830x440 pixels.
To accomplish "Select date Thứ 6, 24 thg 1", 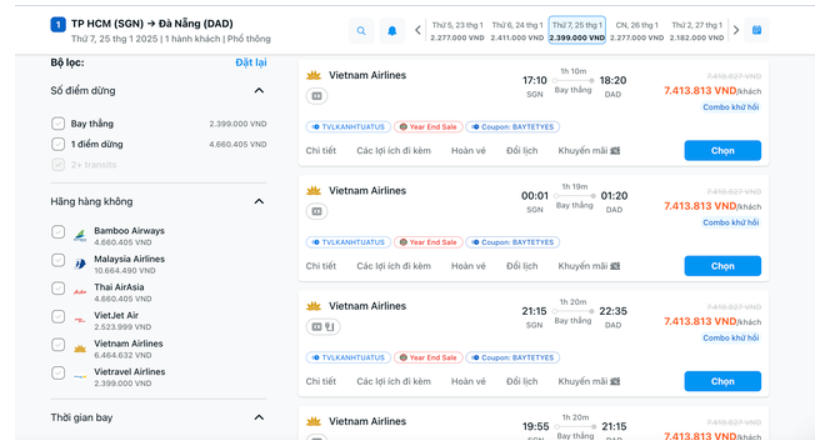I will (x=517, y=31).
